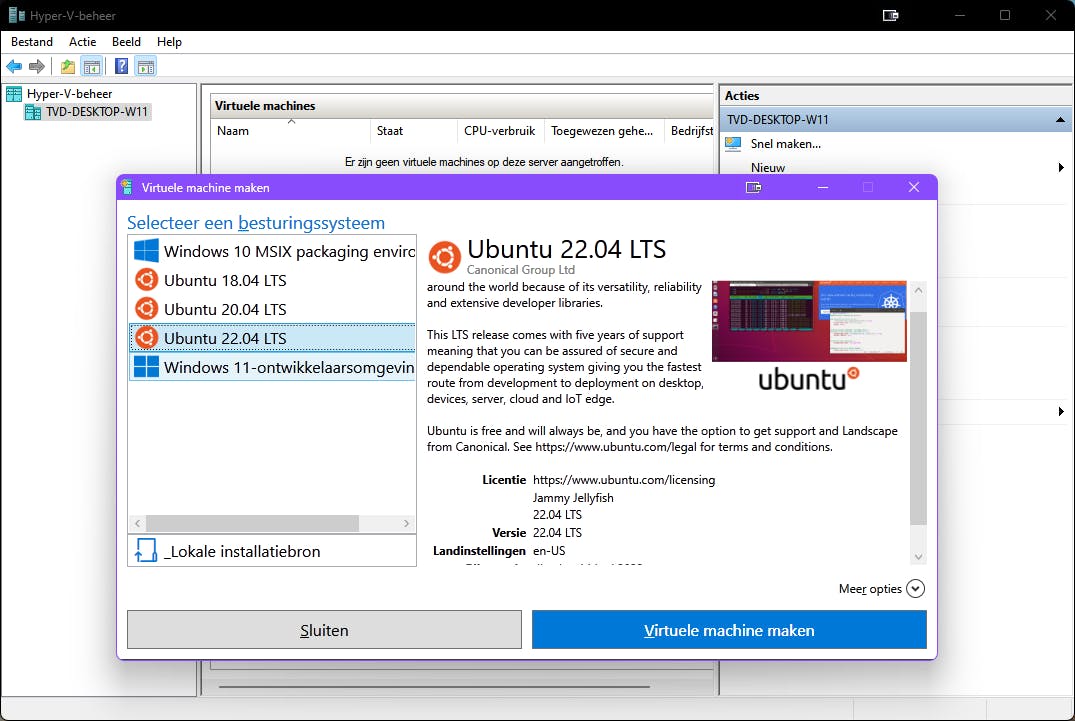Expand Meer opties chevron

(915, 589)
